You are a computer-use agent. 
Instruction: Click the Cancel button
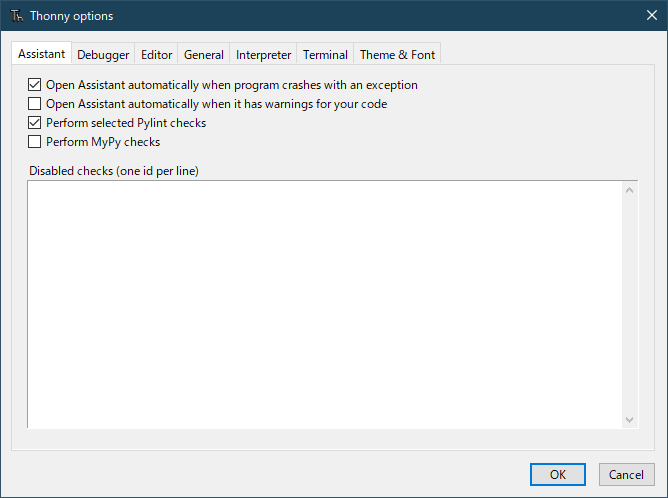point(626,474)
